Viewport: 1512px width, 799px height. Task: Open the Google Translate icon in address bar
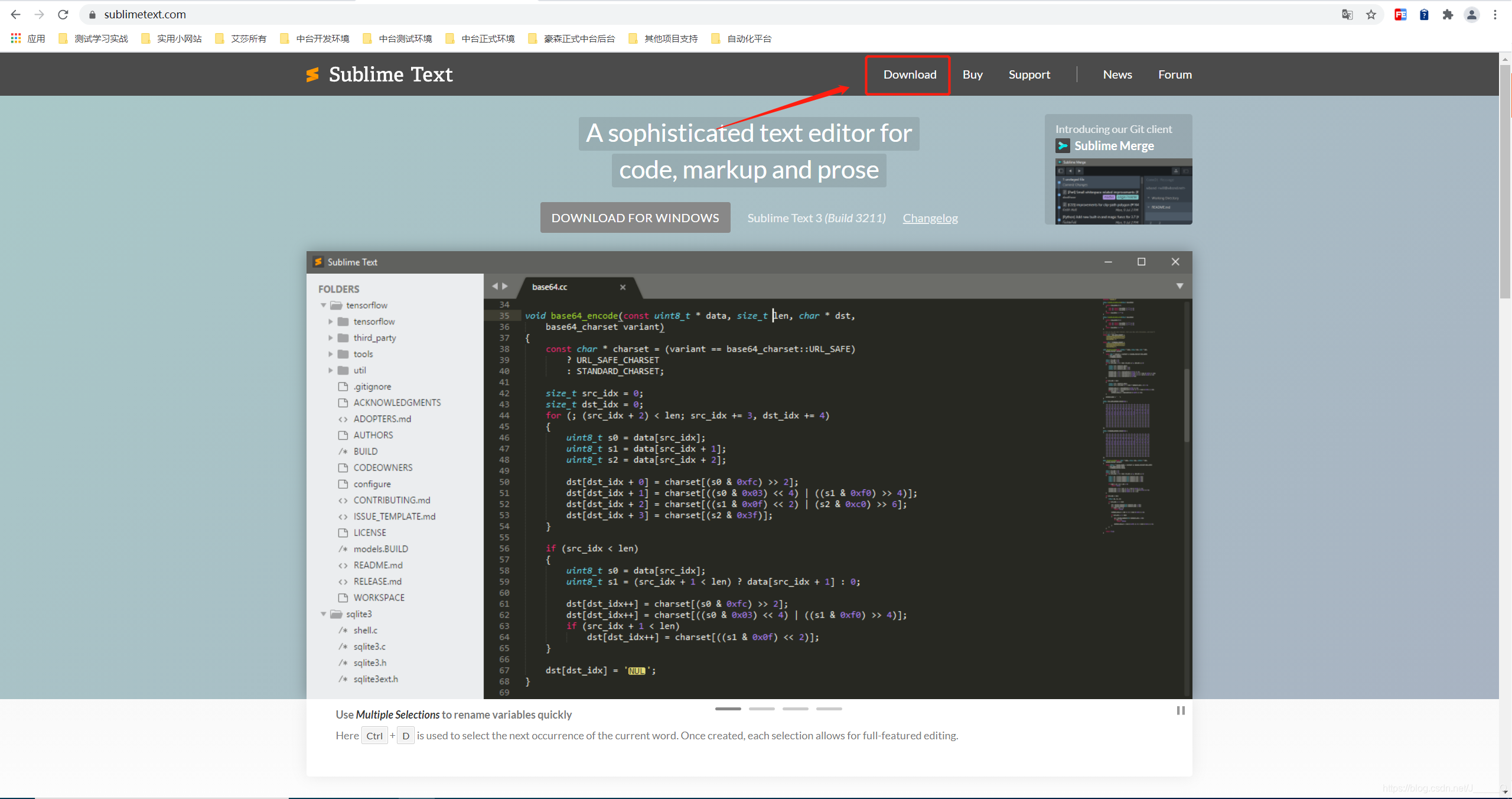1347,15
